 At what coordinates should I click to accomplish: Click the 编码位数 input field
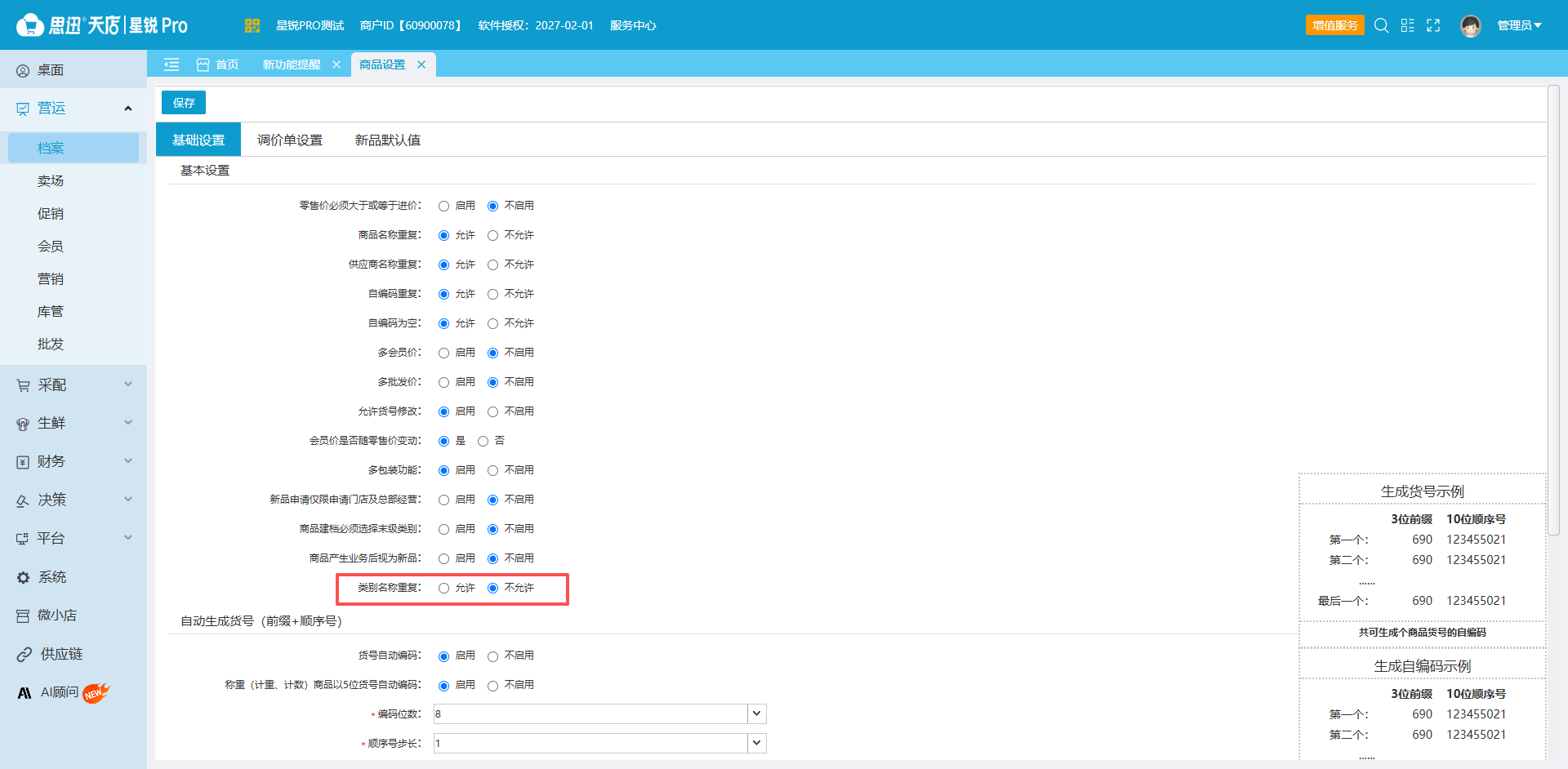click(590, 713)
